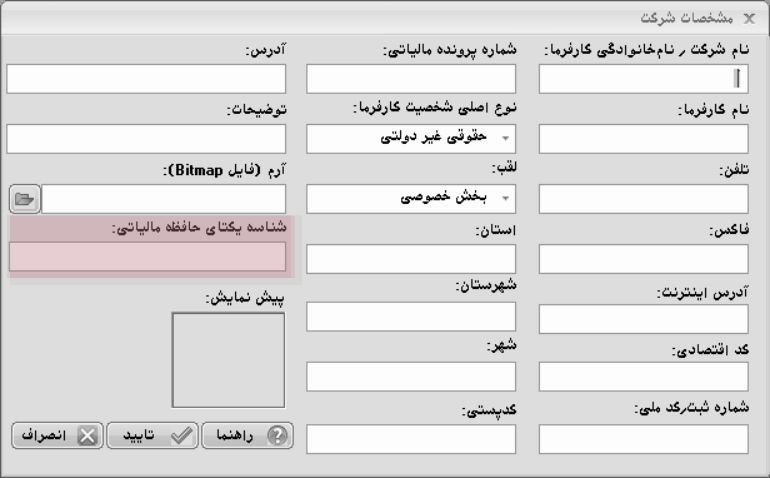770x478 pixels.
Task: Click the شناسه یکتای حافظه مالیاتی field
Action: 147,257
